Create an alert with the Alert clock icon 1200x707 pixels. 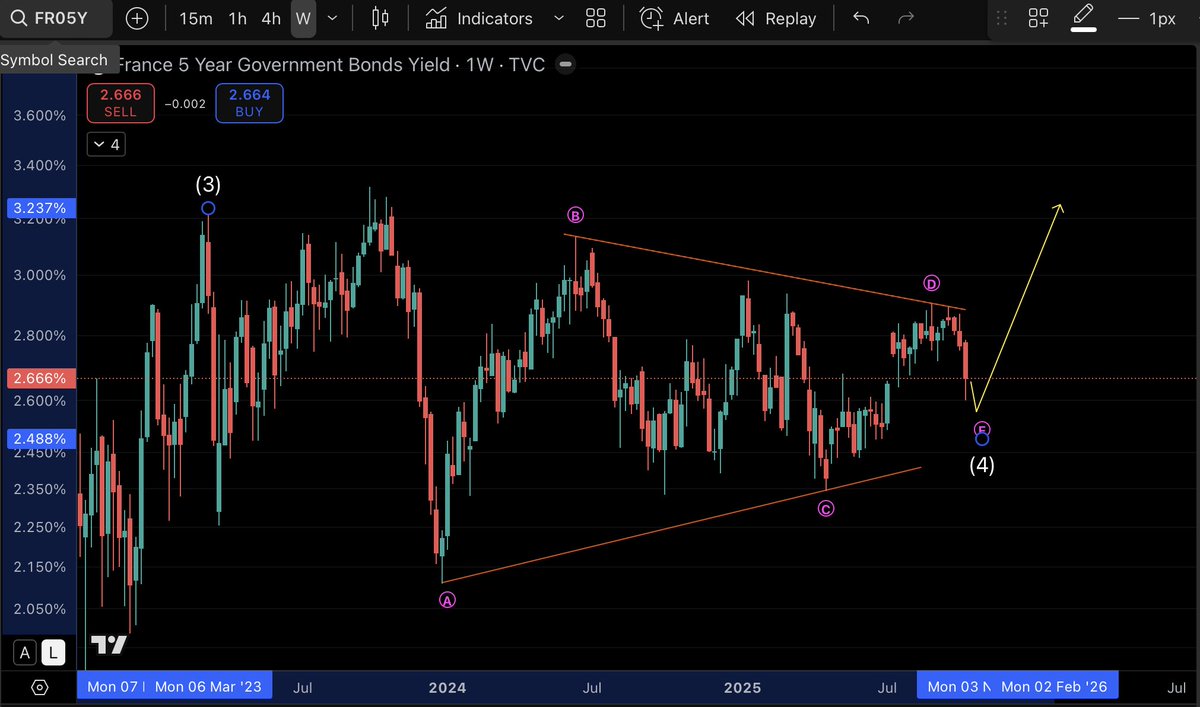click(x=651, y=18)
